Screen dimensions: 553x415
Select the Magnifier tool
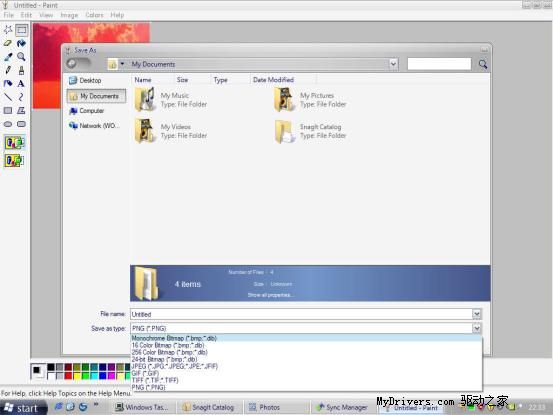(21, 57)
